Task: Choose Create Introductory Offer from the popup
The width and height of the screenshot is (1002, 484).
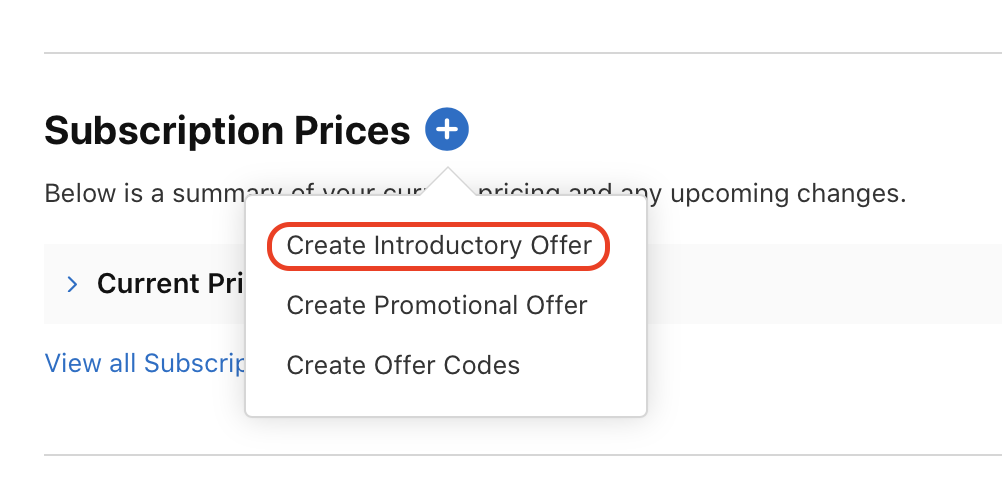Action: pyautogui.click(x=439, y=246)
